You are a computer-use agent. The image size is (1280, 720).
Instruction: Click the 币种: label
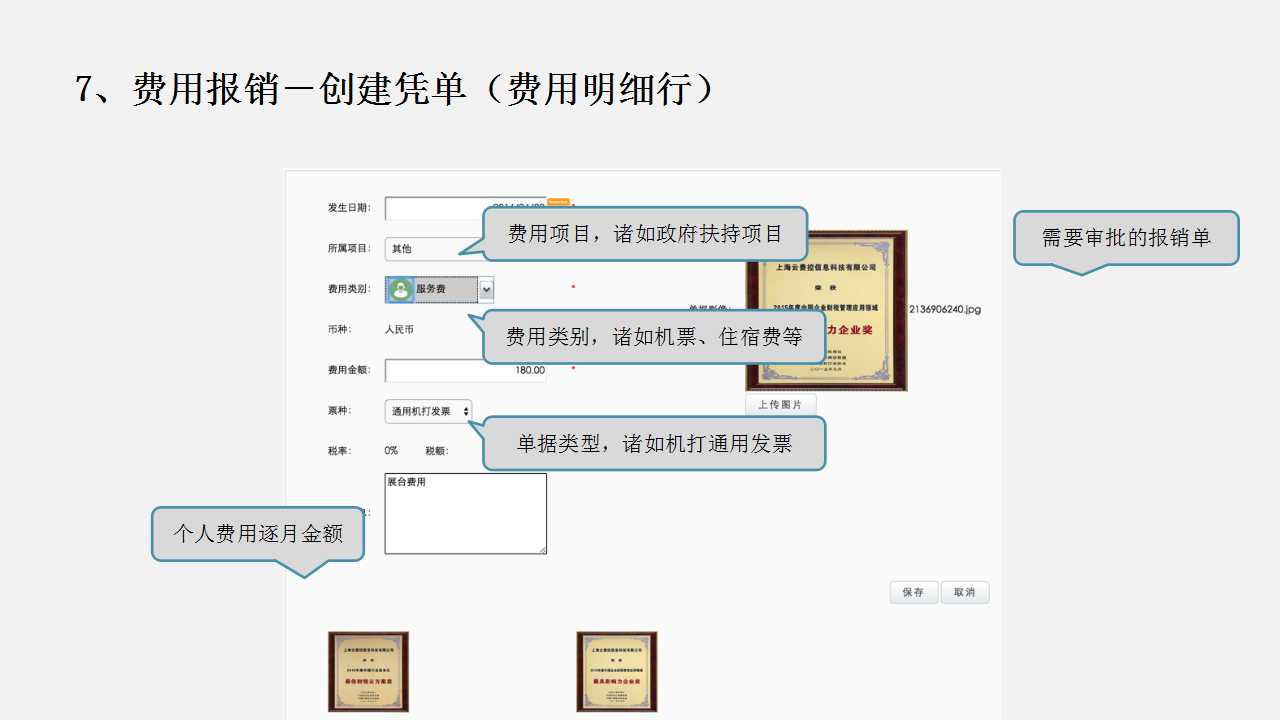(x=339, y=329)
